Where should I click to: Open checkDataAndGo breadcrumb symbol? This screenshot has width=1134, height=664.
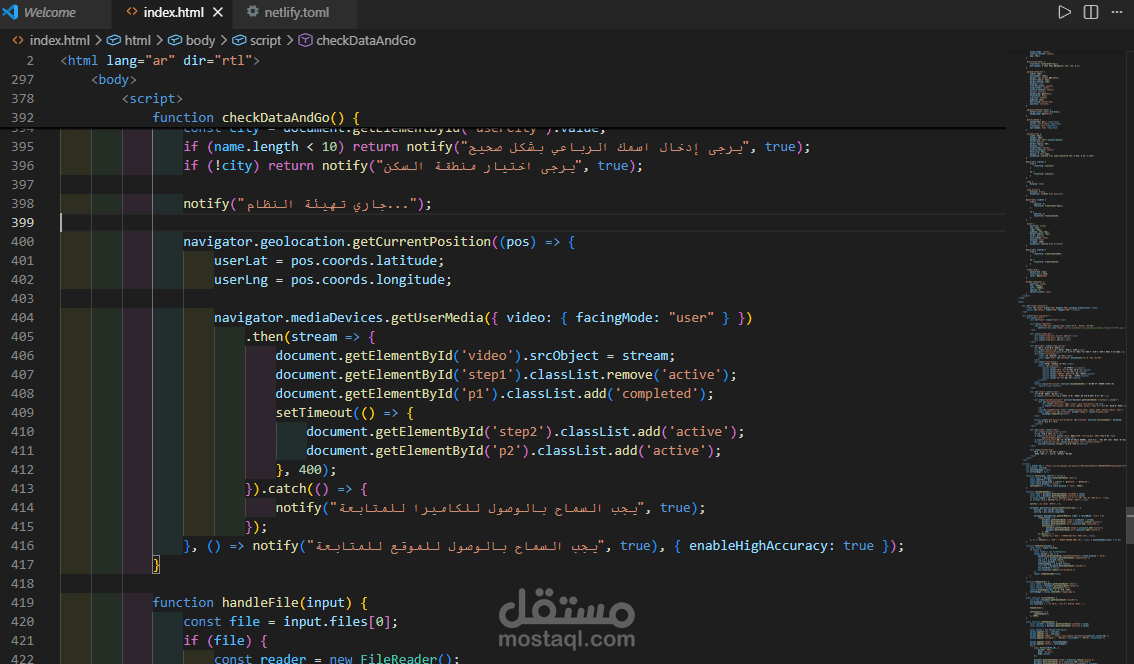[x=366, y=41]
